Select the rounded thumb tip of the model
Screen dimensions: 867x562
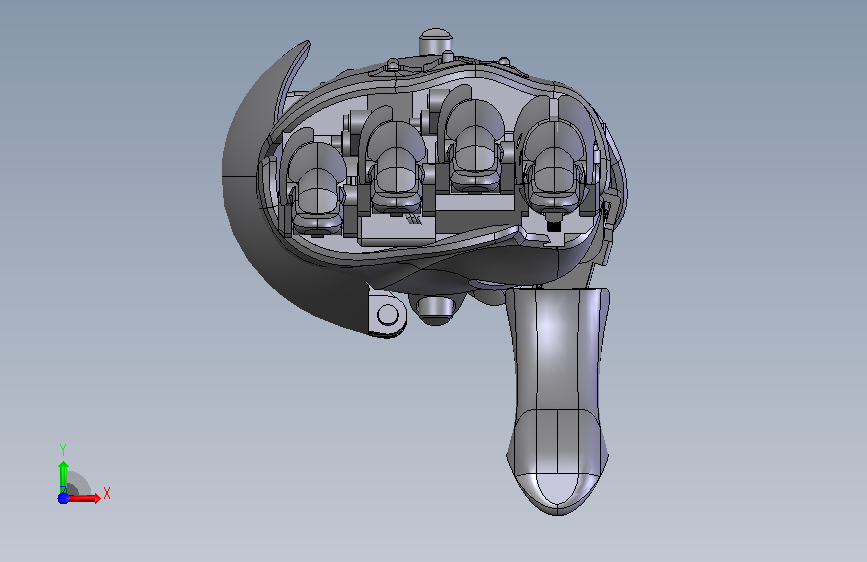click(x=558, y=492)
